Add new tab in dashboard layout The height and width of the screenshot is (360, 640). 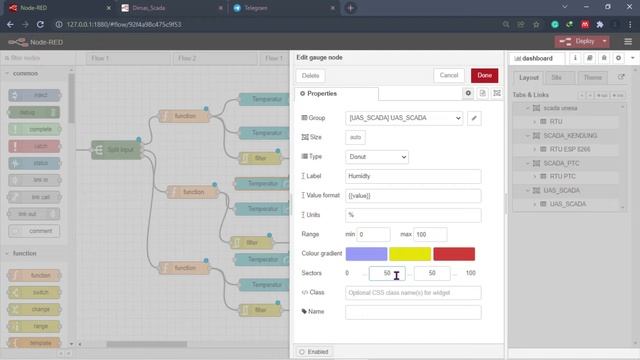pyautogui.click(x=602, y=95)
